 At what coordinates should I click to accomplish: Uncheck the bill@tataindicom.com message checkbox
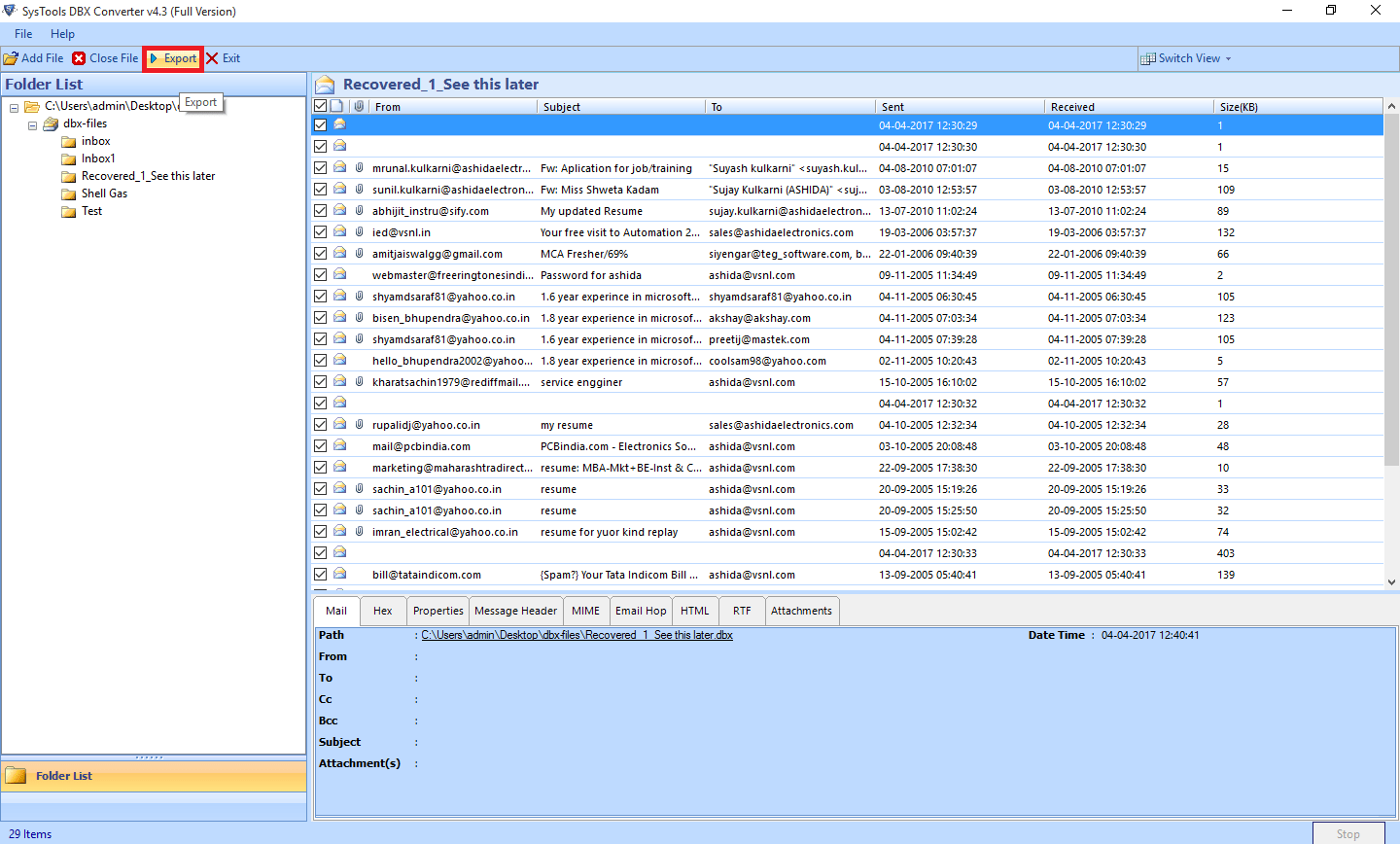click(320, 574)
